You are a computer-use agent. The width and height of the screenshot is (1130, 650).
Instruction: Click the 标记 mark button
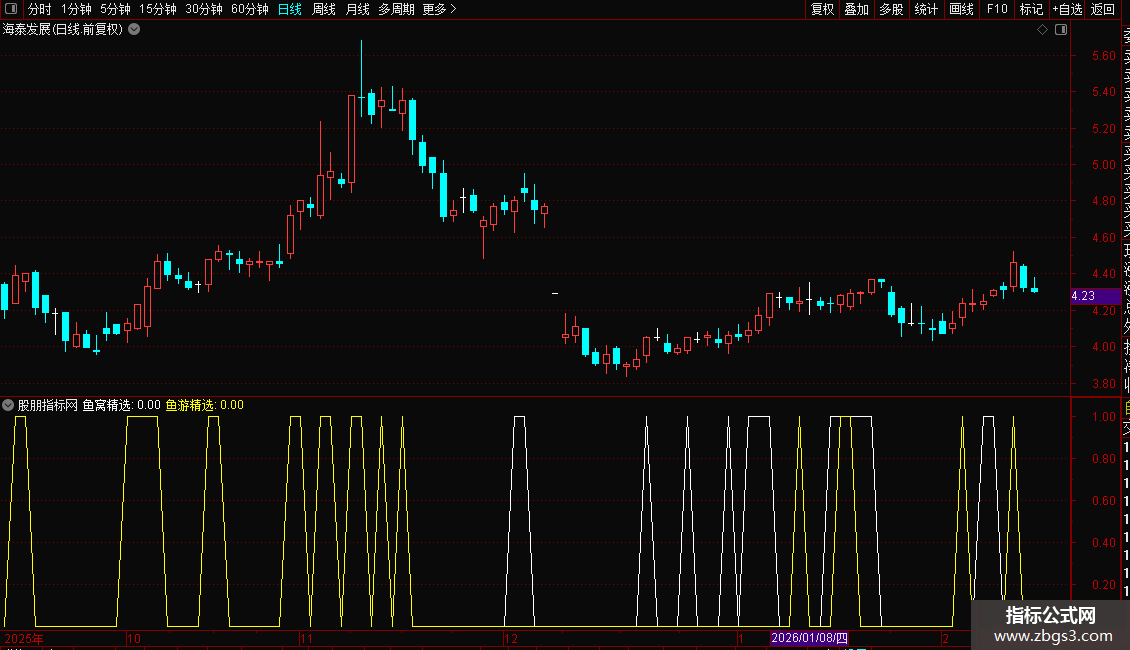(x=1031, y=9)
